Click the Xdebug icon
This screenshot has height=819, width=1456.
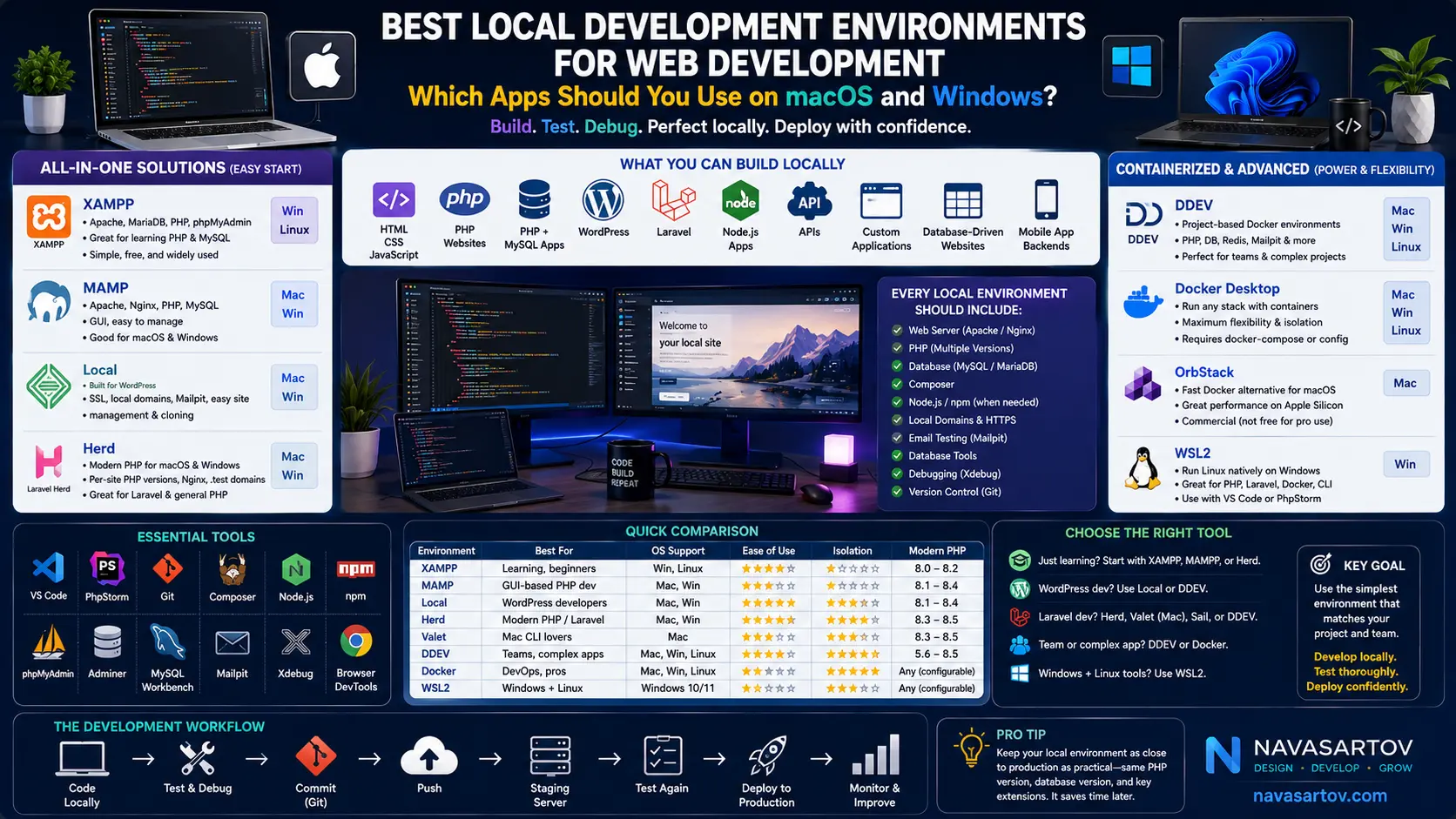295,642
